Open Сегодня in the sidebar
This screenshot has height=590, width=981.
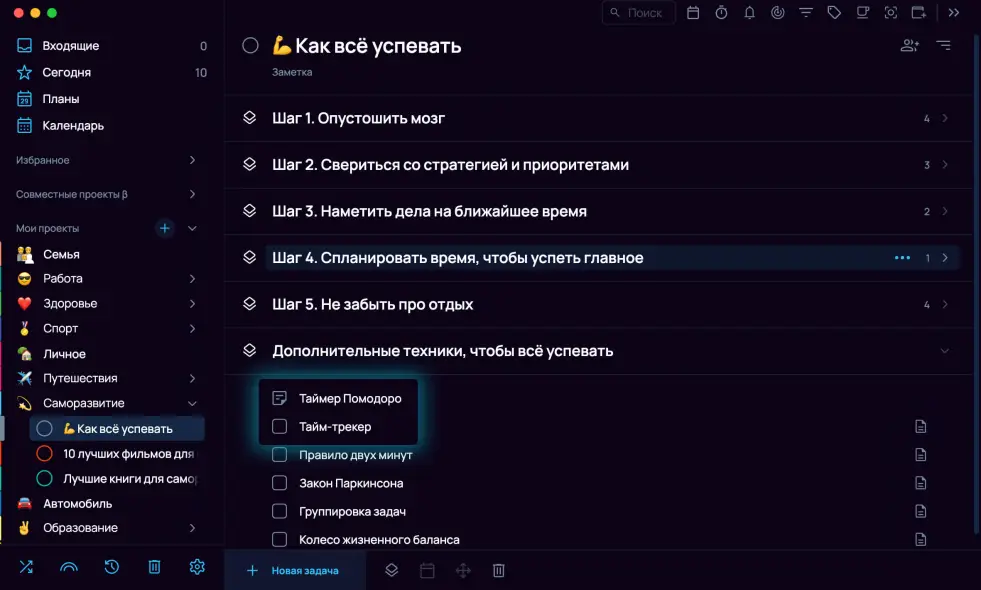66,72
